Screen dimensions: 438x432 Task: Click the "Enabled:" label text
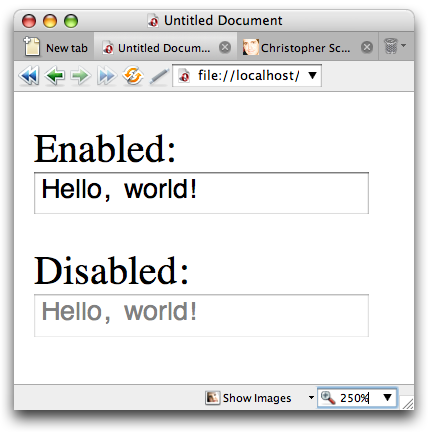(105, 149)
